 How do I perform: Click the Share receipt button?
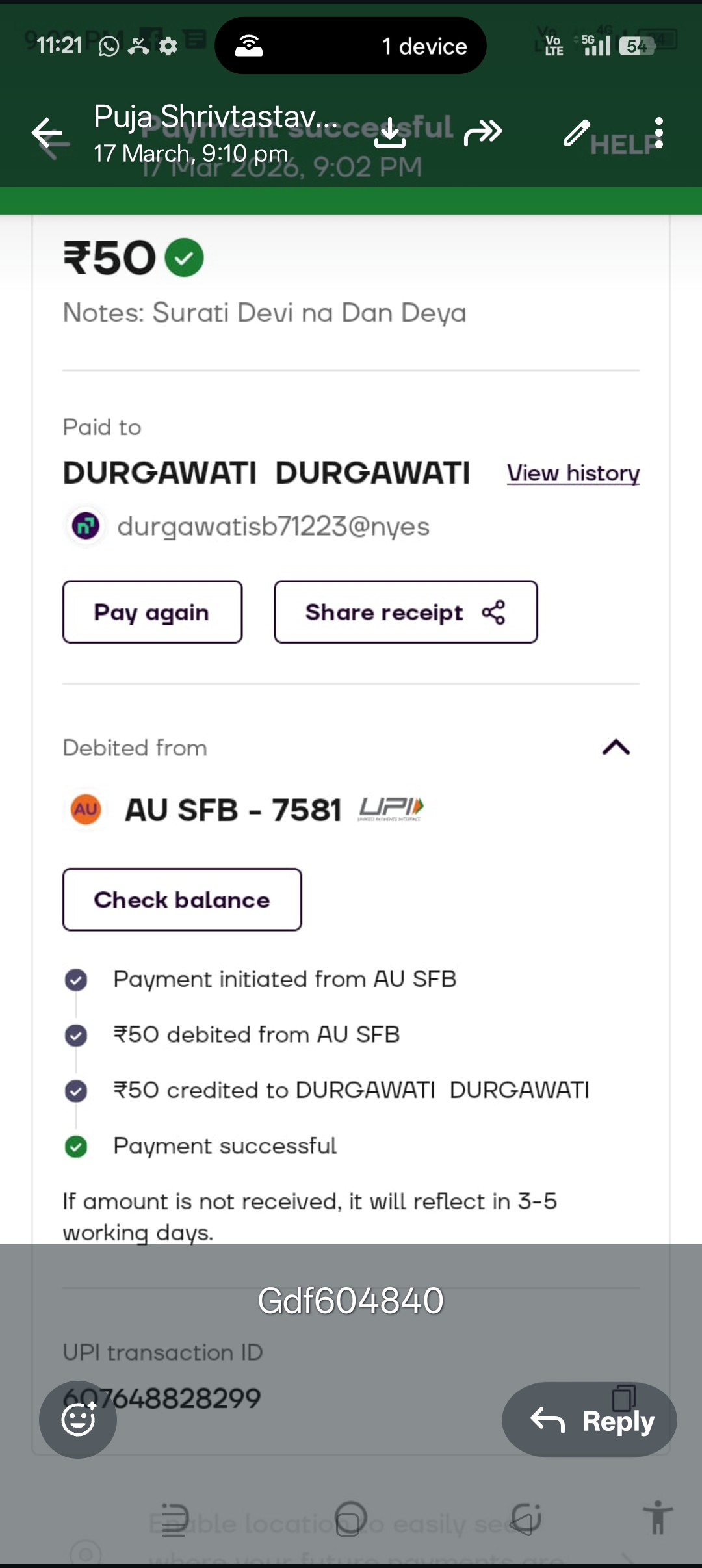(x=406, y=612)
